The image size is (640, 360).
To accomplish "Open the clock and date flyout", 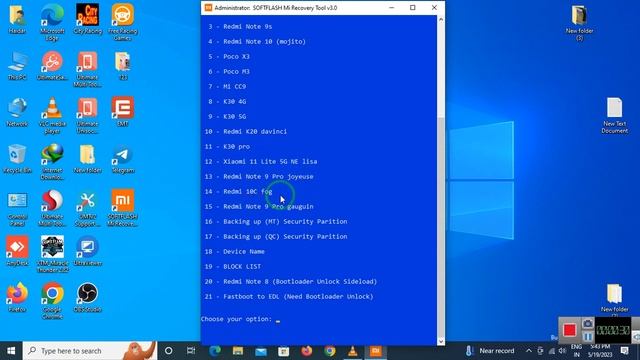I will pos(600,351).
